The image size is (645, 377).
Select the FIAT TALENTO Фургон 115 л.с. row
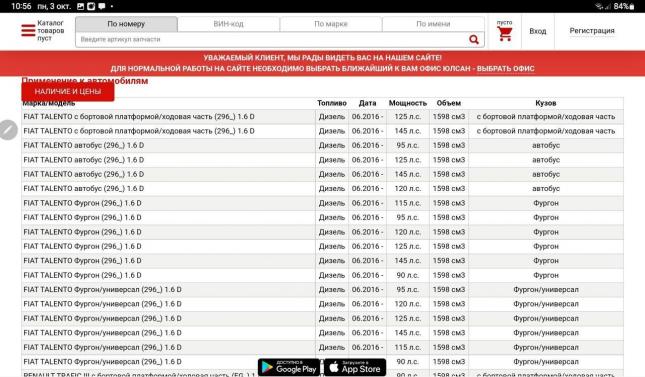(322, 203)
